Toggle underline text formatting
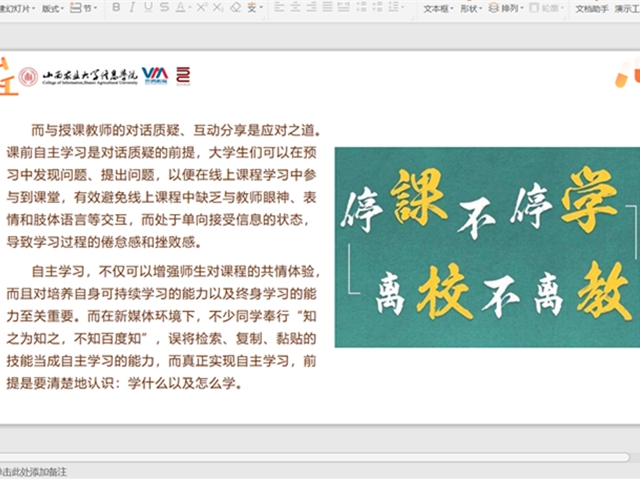This screenshot has width=640, height=479. (x=148, y=7)
